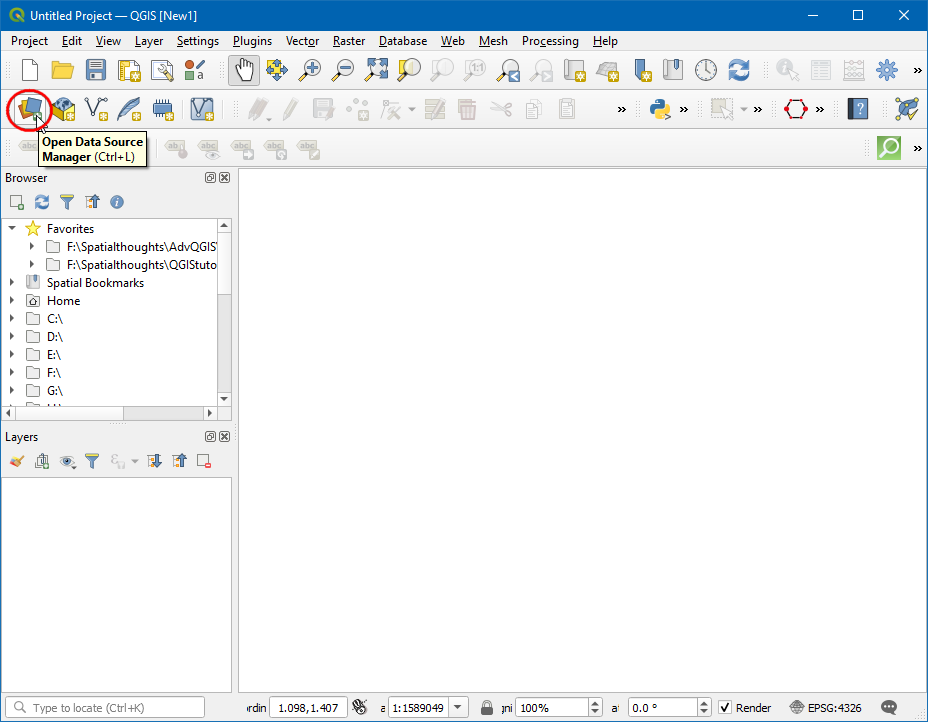Open the Python Console
Screen dimensions: 928x722
click(659, 108)
